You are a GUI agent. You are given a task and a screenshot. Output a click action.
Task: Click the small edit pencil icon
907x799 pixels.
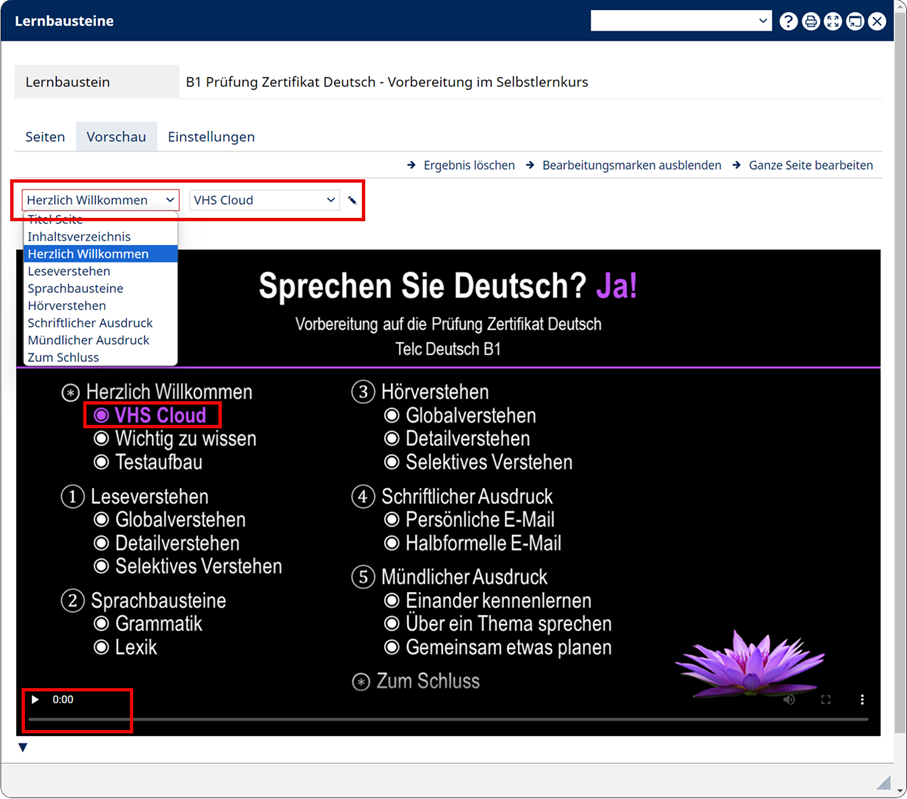pos(352,201)
